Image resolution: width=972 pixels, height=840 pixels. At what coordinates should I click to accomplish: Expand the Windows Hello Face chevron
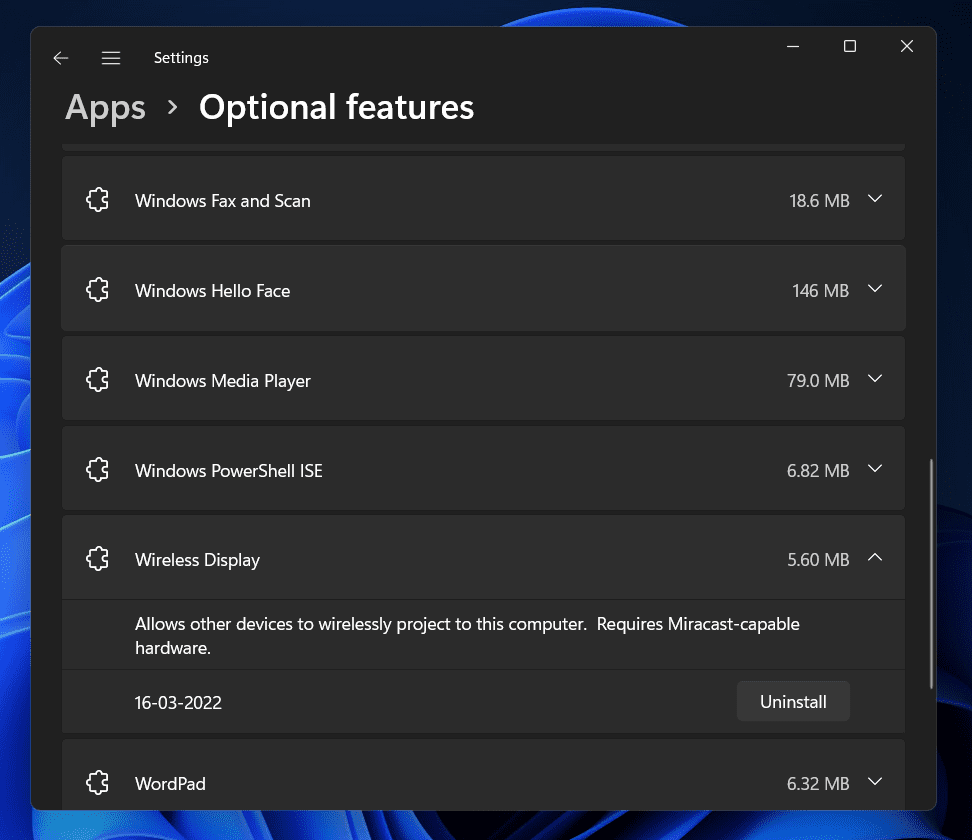point(875,290)
